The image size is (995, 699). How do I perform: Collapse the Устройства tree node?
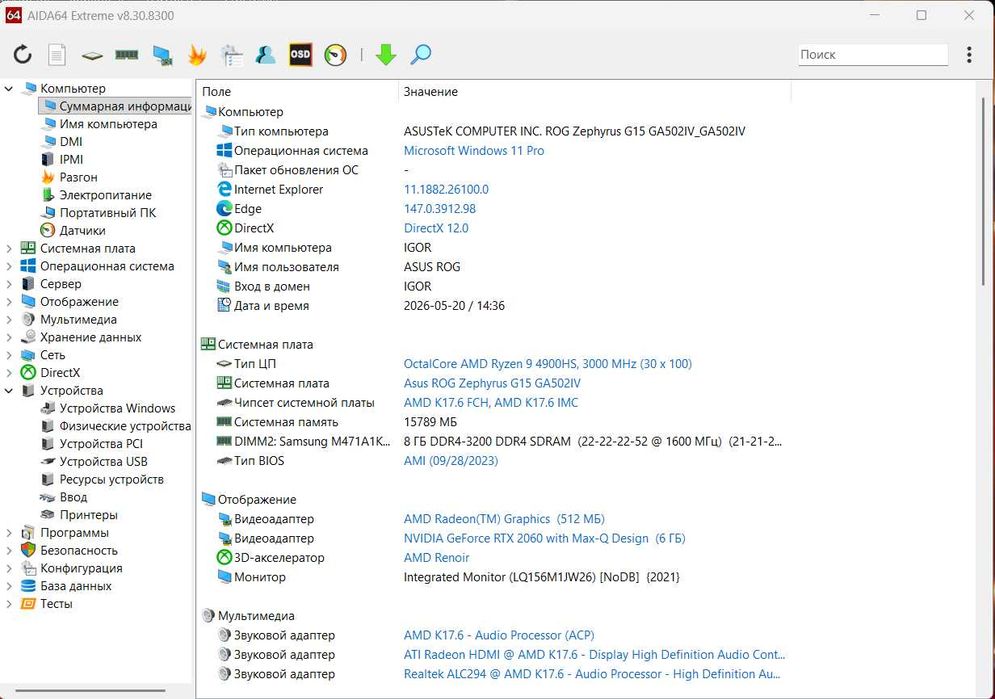pos(9,391)
